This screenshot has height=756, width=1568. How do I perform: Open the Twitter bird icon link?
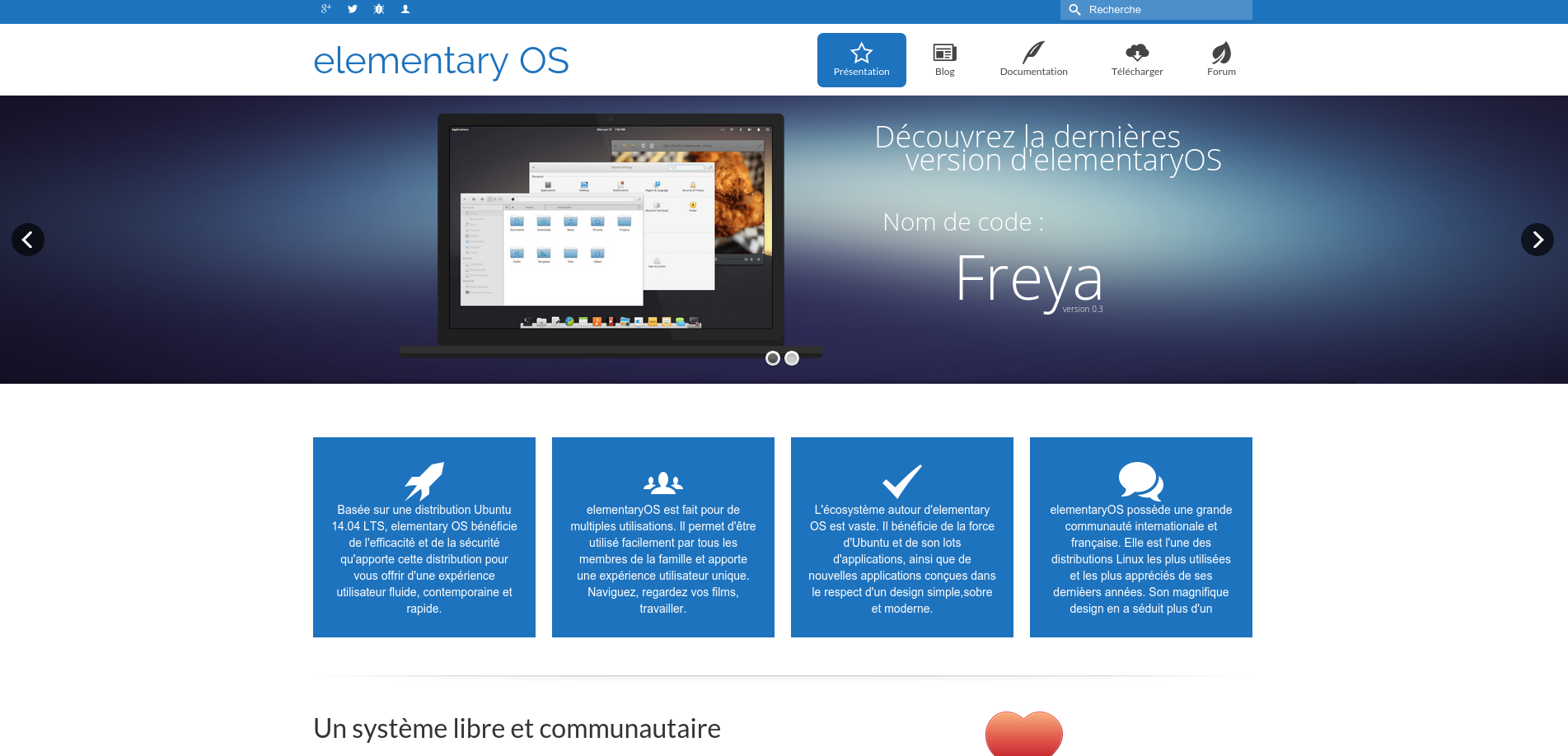tap(353, 9)
